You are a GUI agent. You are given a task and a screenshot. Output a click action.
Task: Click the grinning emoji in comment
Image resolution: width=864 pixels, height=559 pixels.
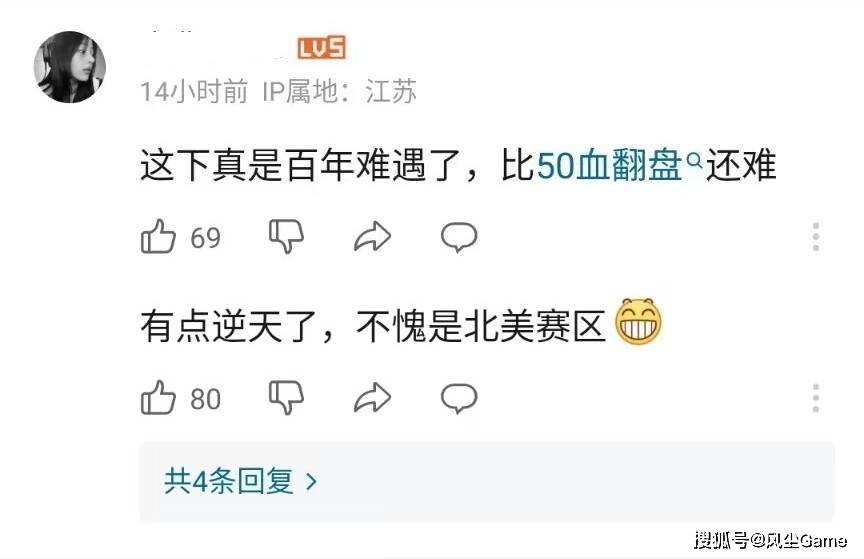[x=638, y=322]
